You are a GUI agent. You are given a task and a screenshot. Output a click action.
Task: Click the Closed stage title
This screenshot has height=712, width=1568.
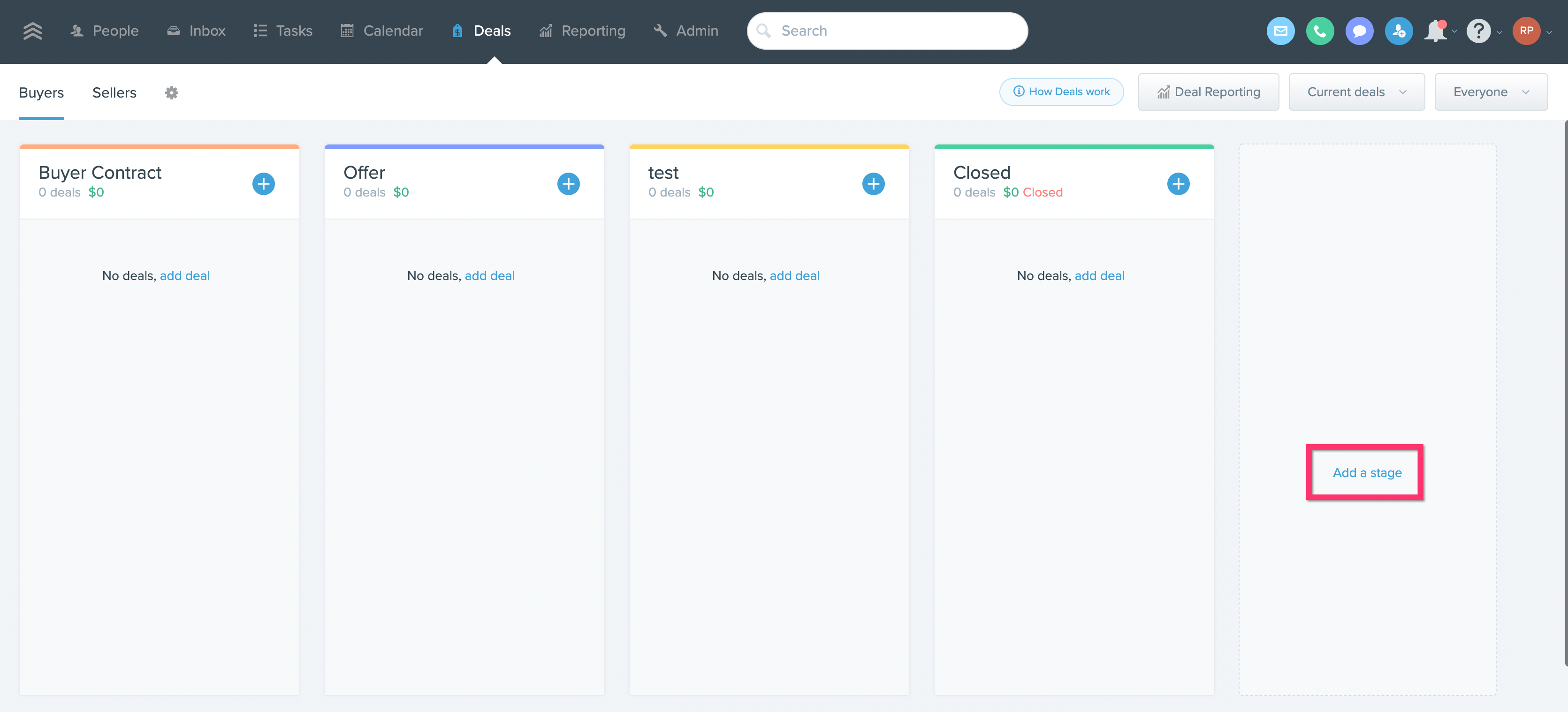coord(981,172)
